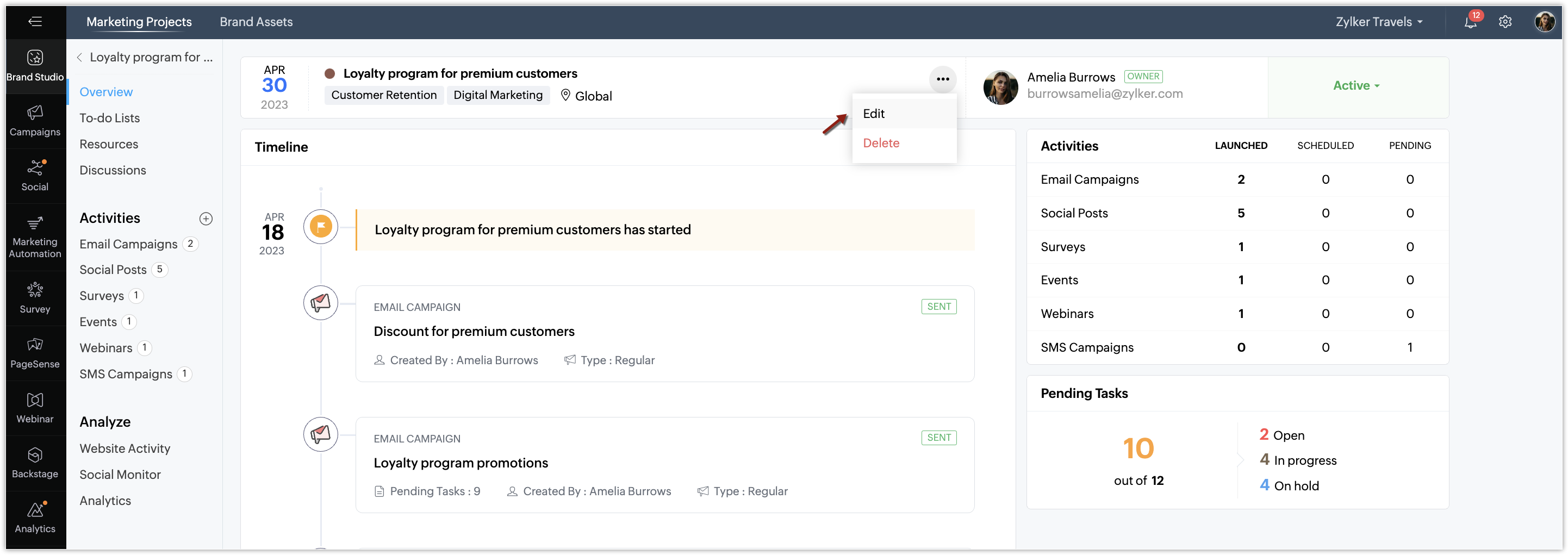Select Overview in the project sidebar
Viewport: 1568px width, 555px height.
(x=106, y=92)
